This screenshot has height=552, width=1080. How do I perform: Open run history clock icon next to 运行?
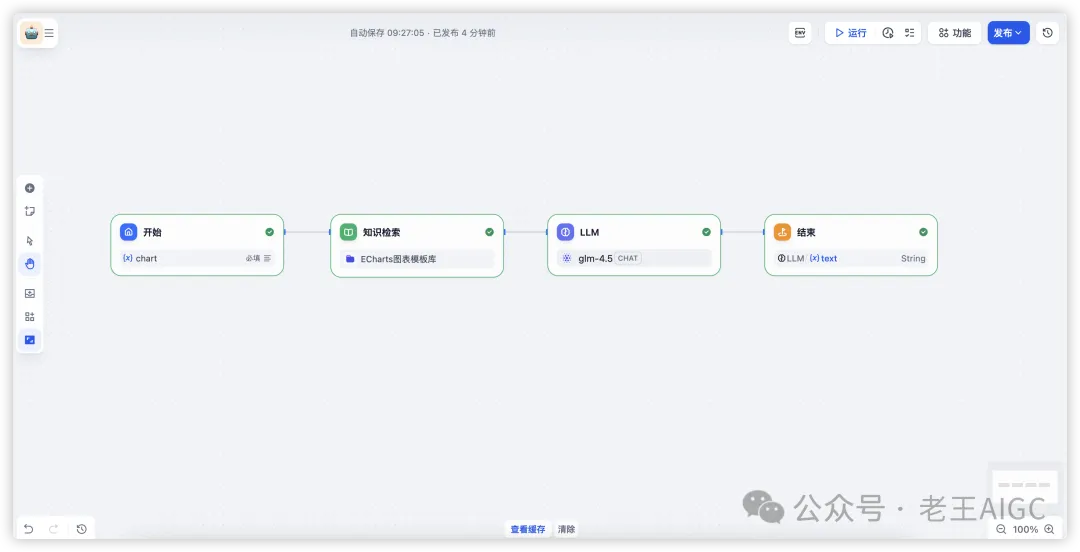[888, 32]
